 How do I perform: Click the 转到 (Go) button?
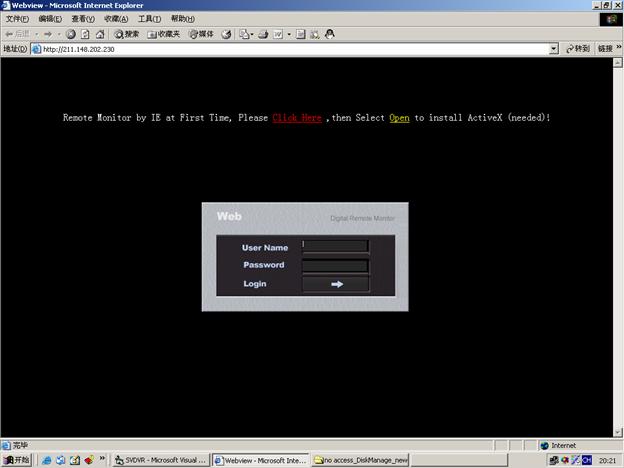tap(577, 48)
